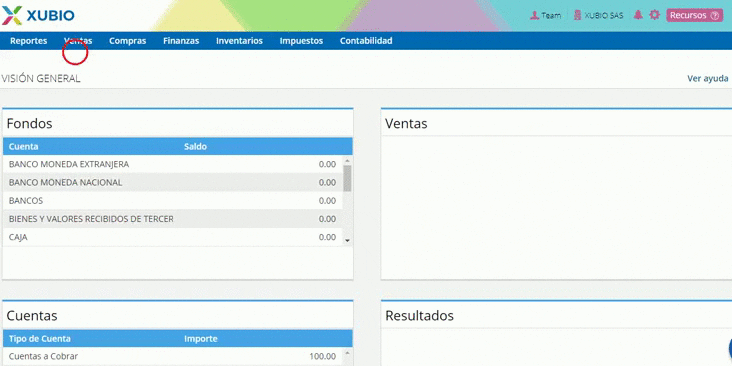Select BIENES Y VALORES RECIBIDOS DE TERCER row

pos(173,219)
